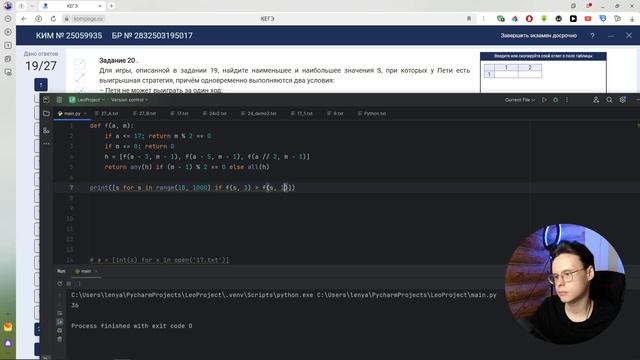Open exam help question mark

tap(592, 36)
